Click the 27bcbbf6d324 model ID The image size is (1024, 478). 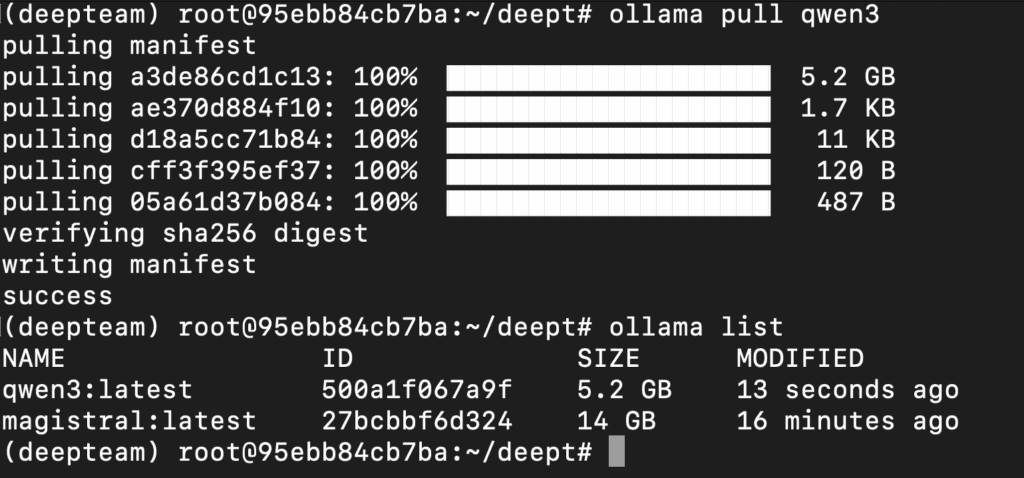coord(417,421)
